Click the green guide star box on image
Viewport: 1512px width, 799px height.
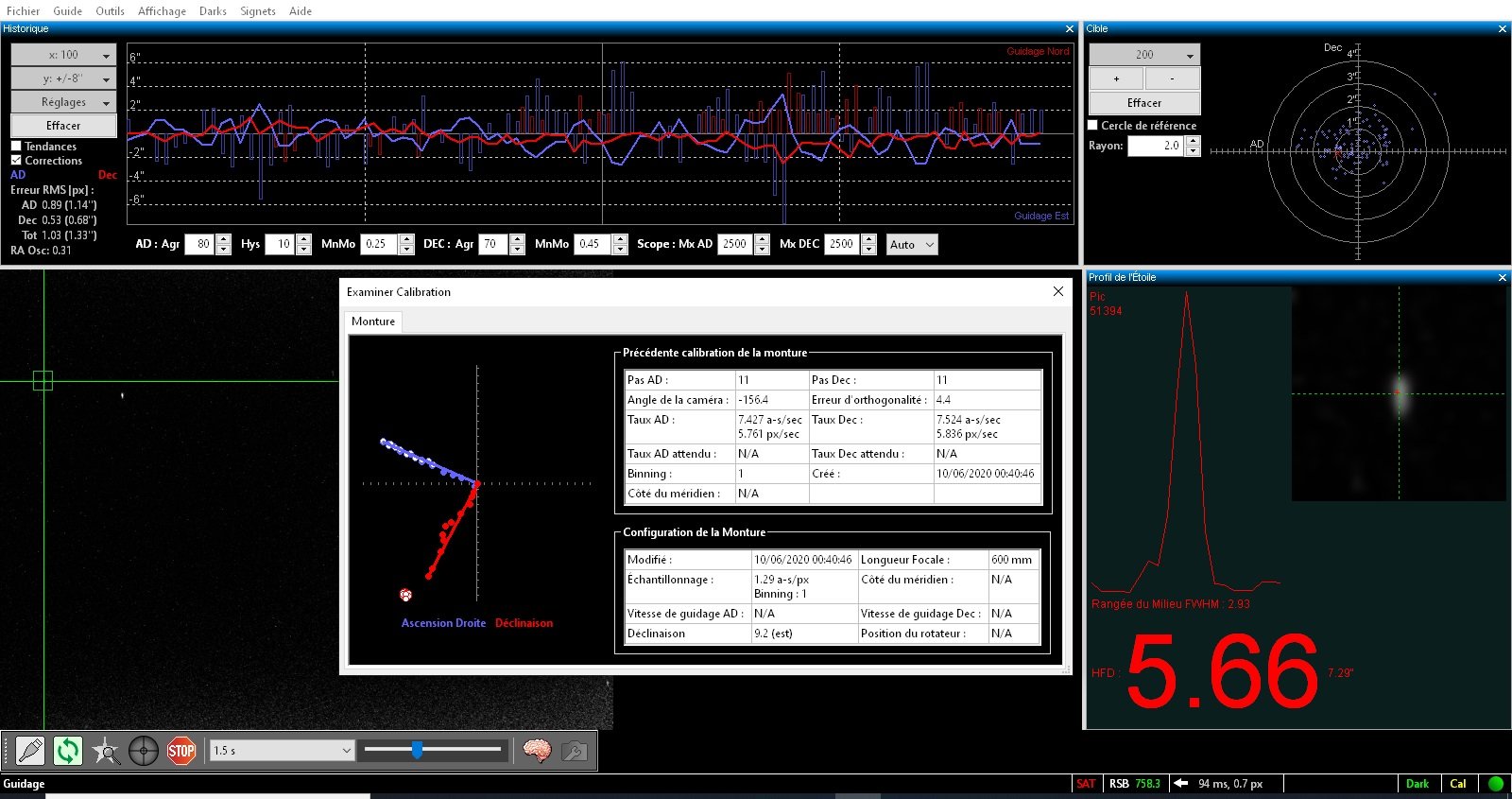pyautogui.click(x=43, y=380)
